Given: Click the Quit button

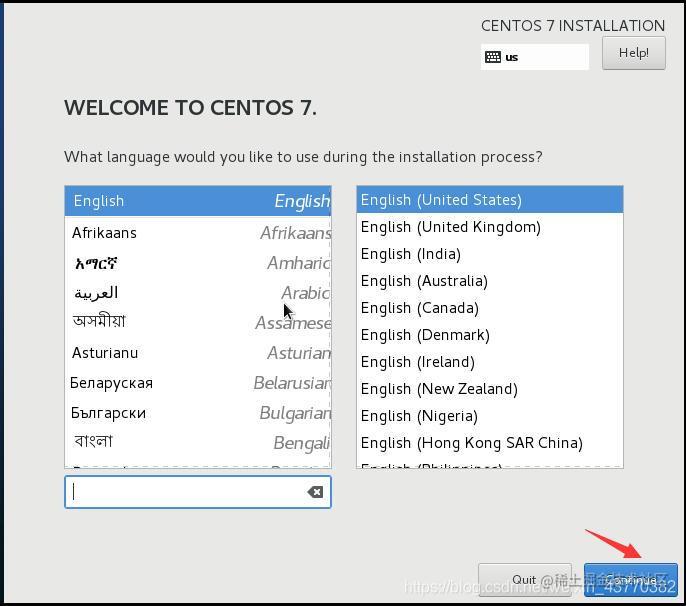Looking at the screenshot, I should click(x=525, y=580).
